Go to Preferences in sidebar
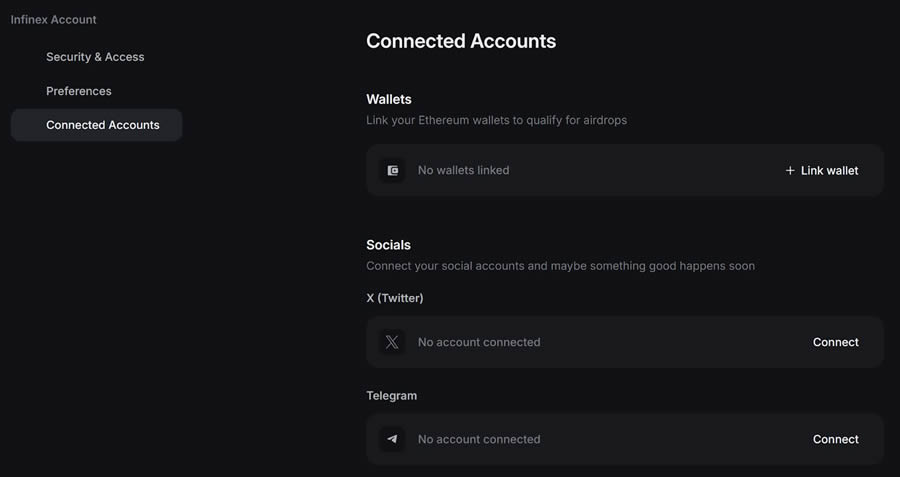 tap(79, 91)
